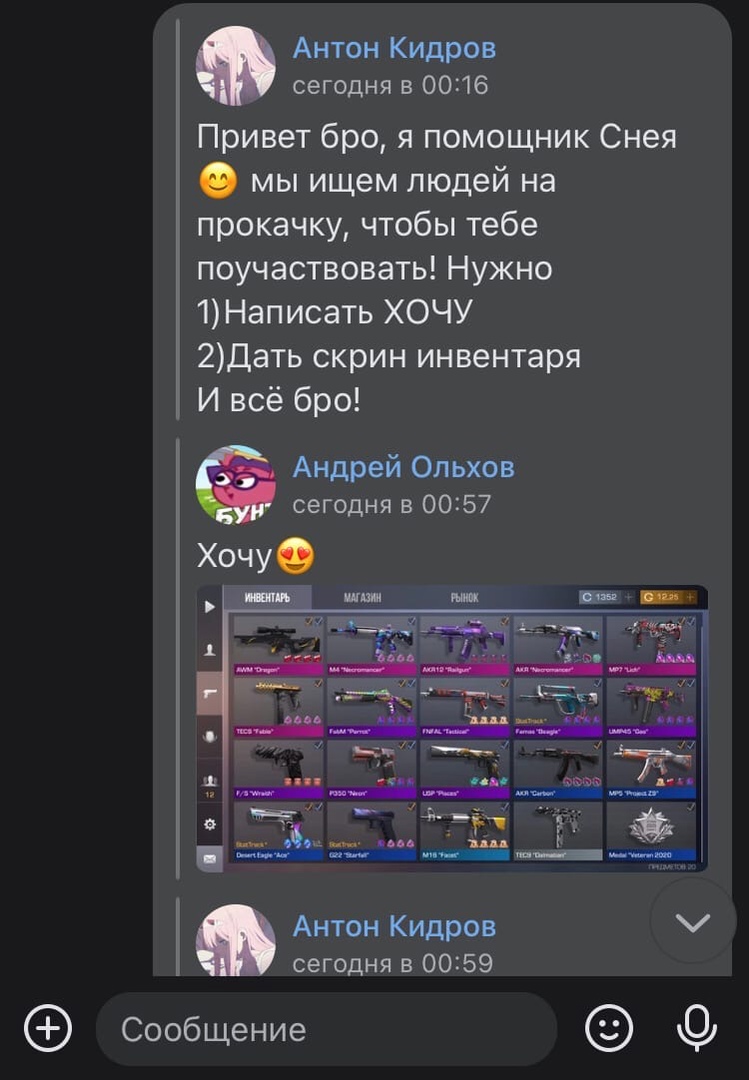Click the gold 12.25 currency plus button
This screenshot has width=749, height=1080.
690,597
